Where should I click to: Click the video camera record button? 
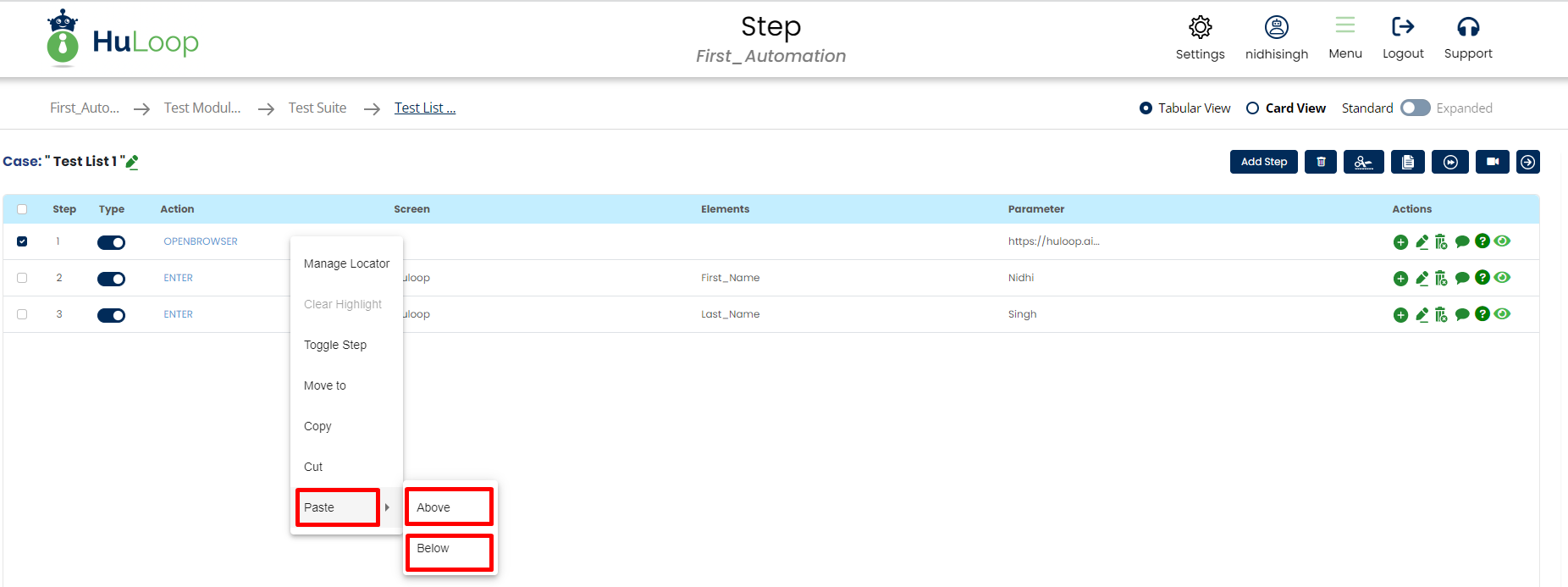click(x=1492, y=162)
